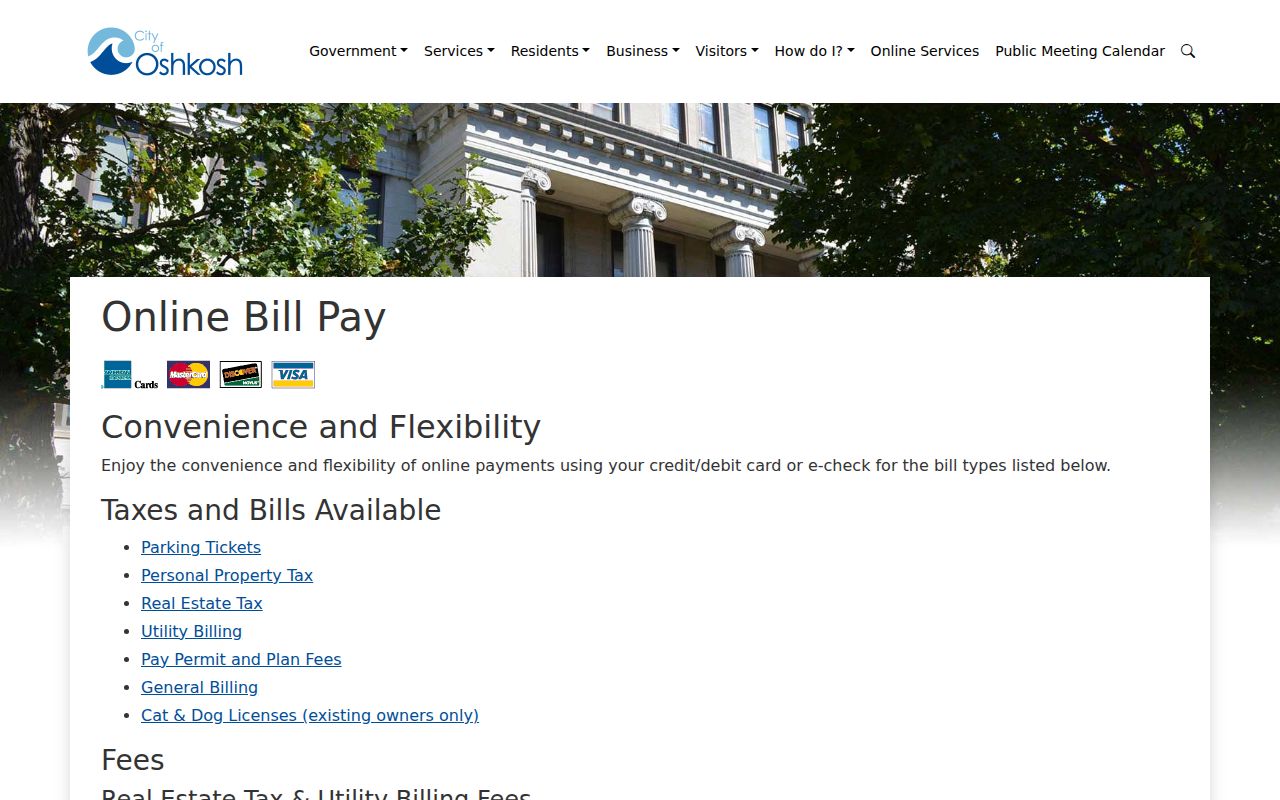Click the City of Oshkosh logo
Screen dimensions: 1280x800
(165, 51)
